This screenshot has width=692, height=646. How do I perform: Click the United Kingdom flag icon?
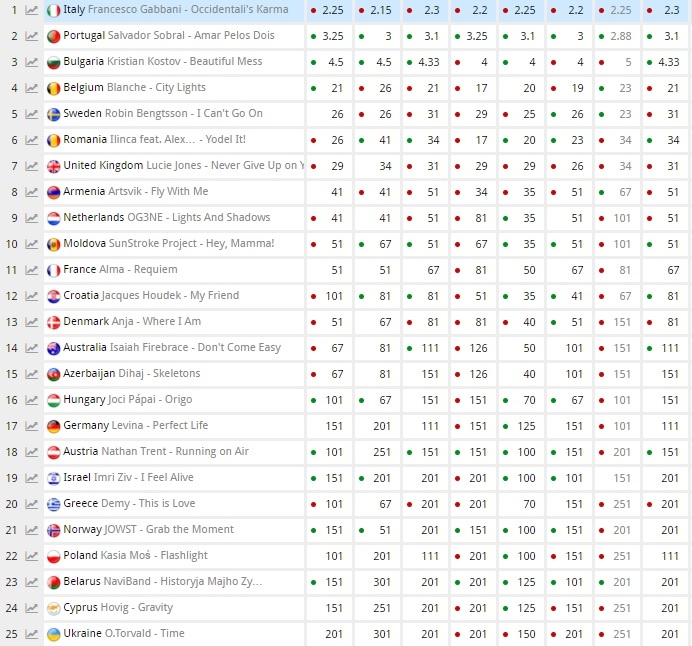(x=54, y=166)
